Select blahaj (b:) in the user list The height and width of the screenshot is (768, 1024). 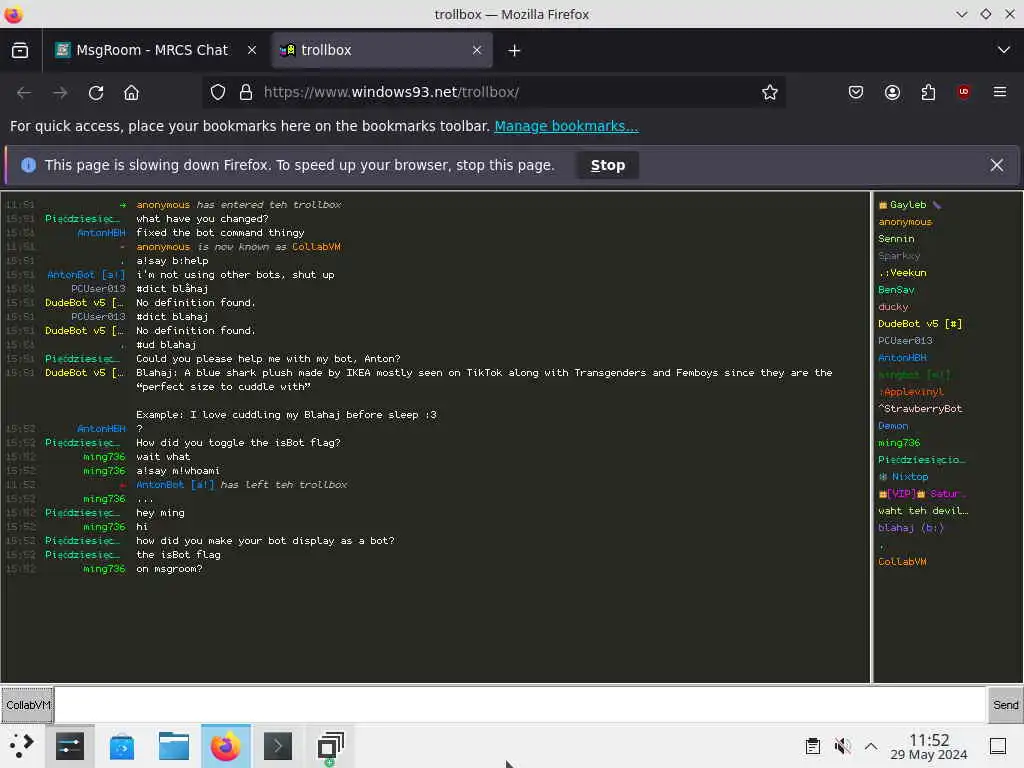[x=910, y=528]
